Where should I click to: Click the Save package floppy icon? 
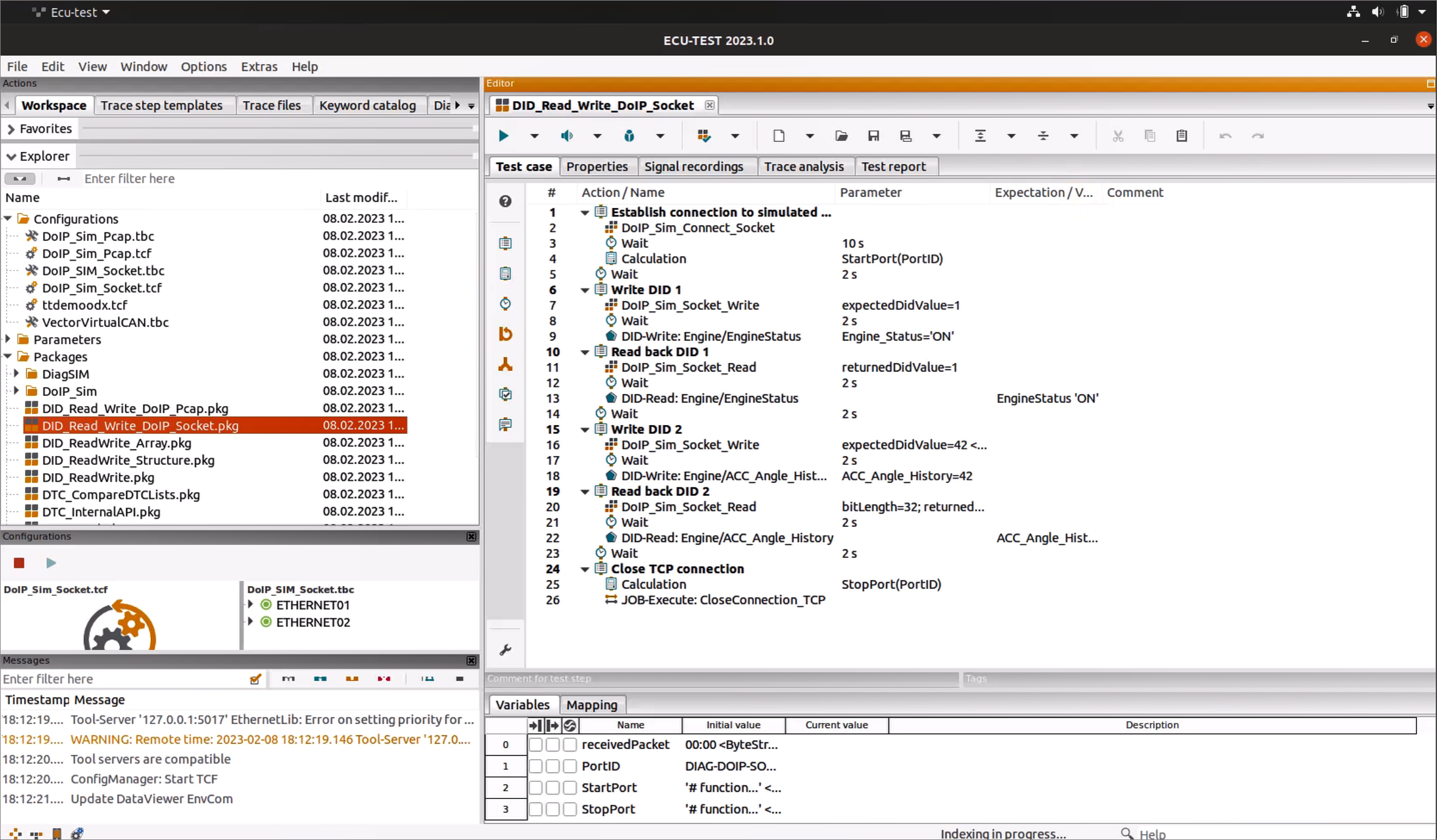pos(873,136)
